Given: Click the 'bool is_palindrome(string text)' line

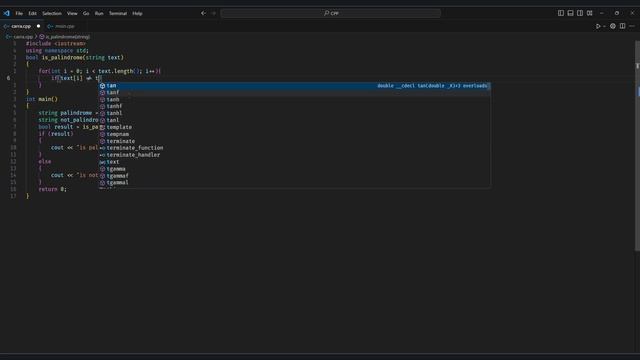Looking at the screenshot, I should pyautogui.click(x=75, y=58).
